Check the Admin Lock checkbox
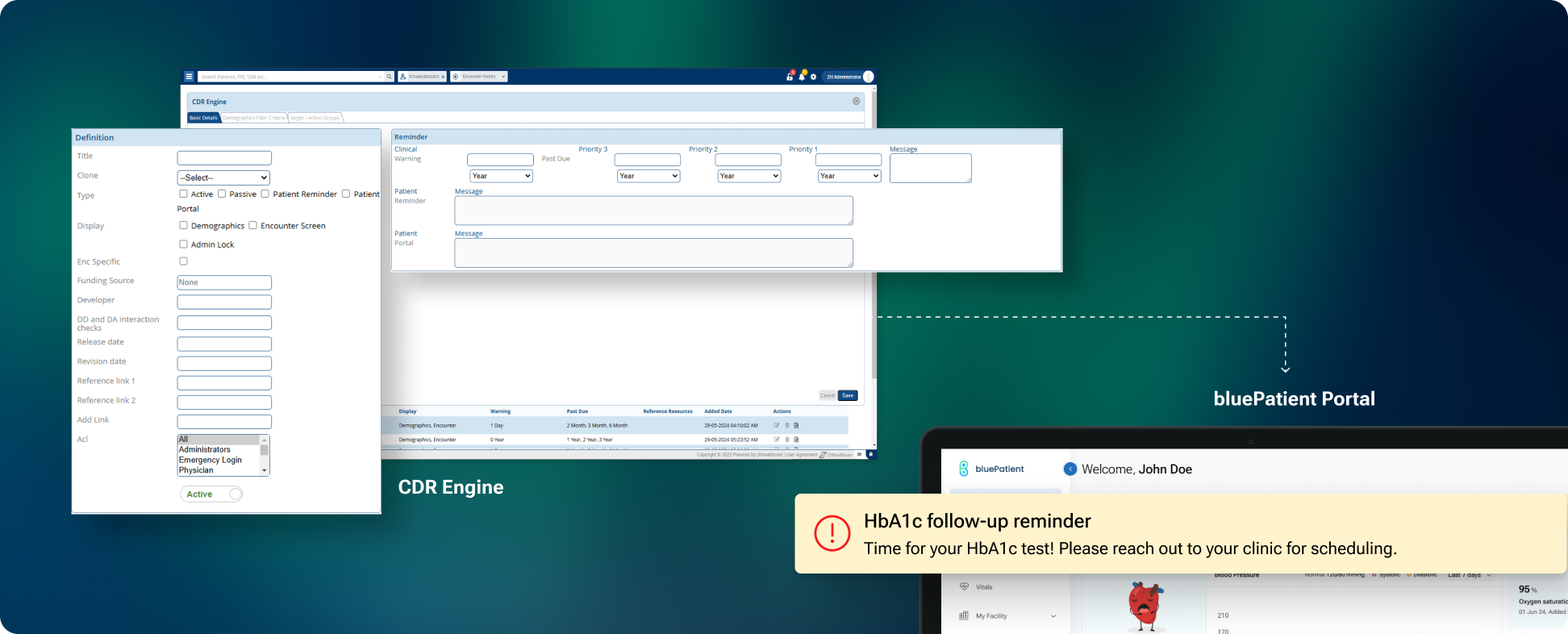 tap(183, 244)
